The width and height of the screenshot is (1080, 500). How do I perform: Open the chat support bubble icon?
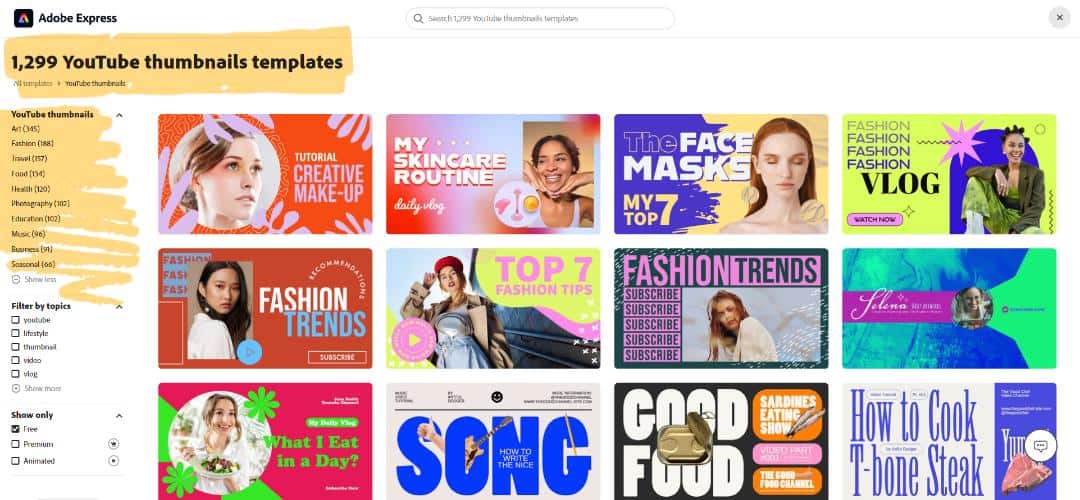(1040, 446)
